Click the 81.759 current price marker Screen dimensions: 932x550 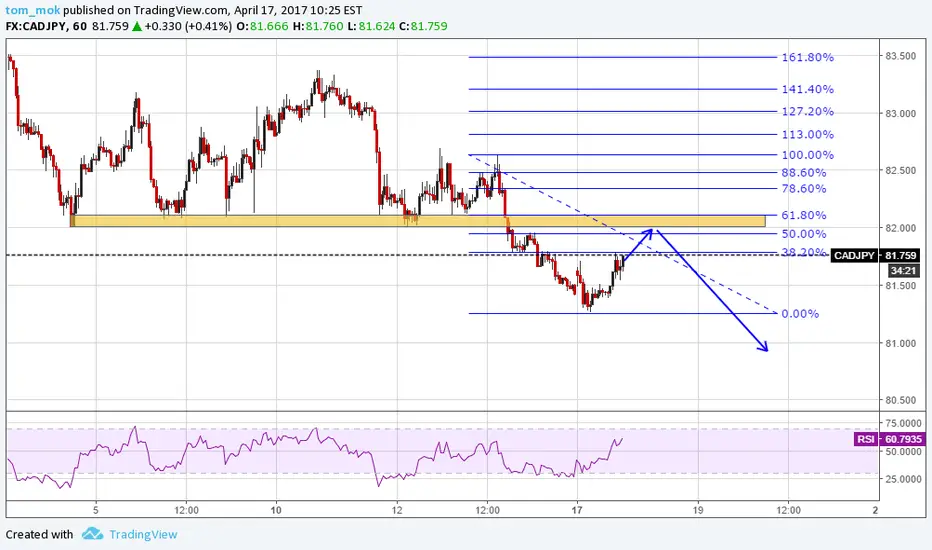pos(900,255)
